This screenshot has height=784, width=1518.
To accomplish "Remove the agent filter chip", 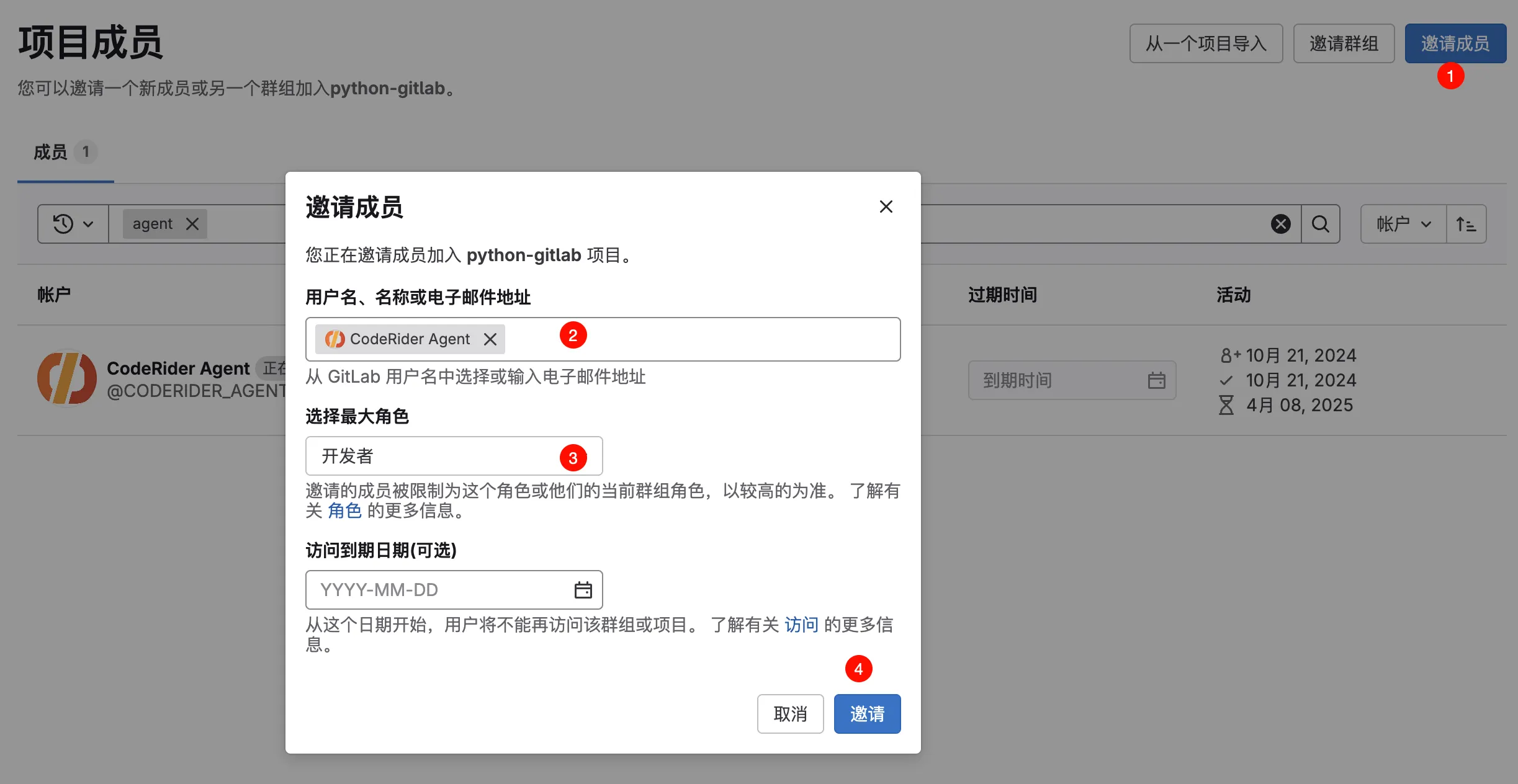I will click(x=192, y=224).
